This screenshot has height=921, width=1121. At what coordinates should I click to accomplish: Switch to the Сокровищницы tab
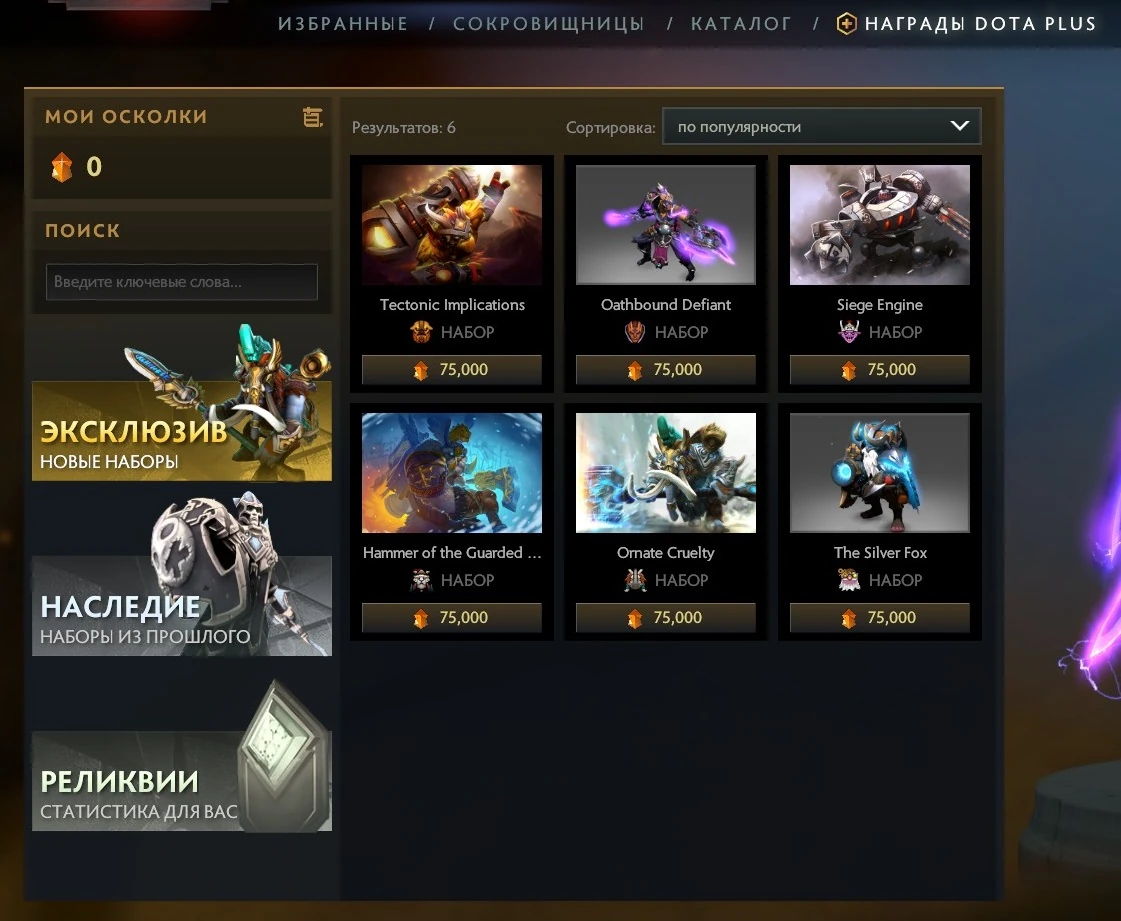pos(548,24)
